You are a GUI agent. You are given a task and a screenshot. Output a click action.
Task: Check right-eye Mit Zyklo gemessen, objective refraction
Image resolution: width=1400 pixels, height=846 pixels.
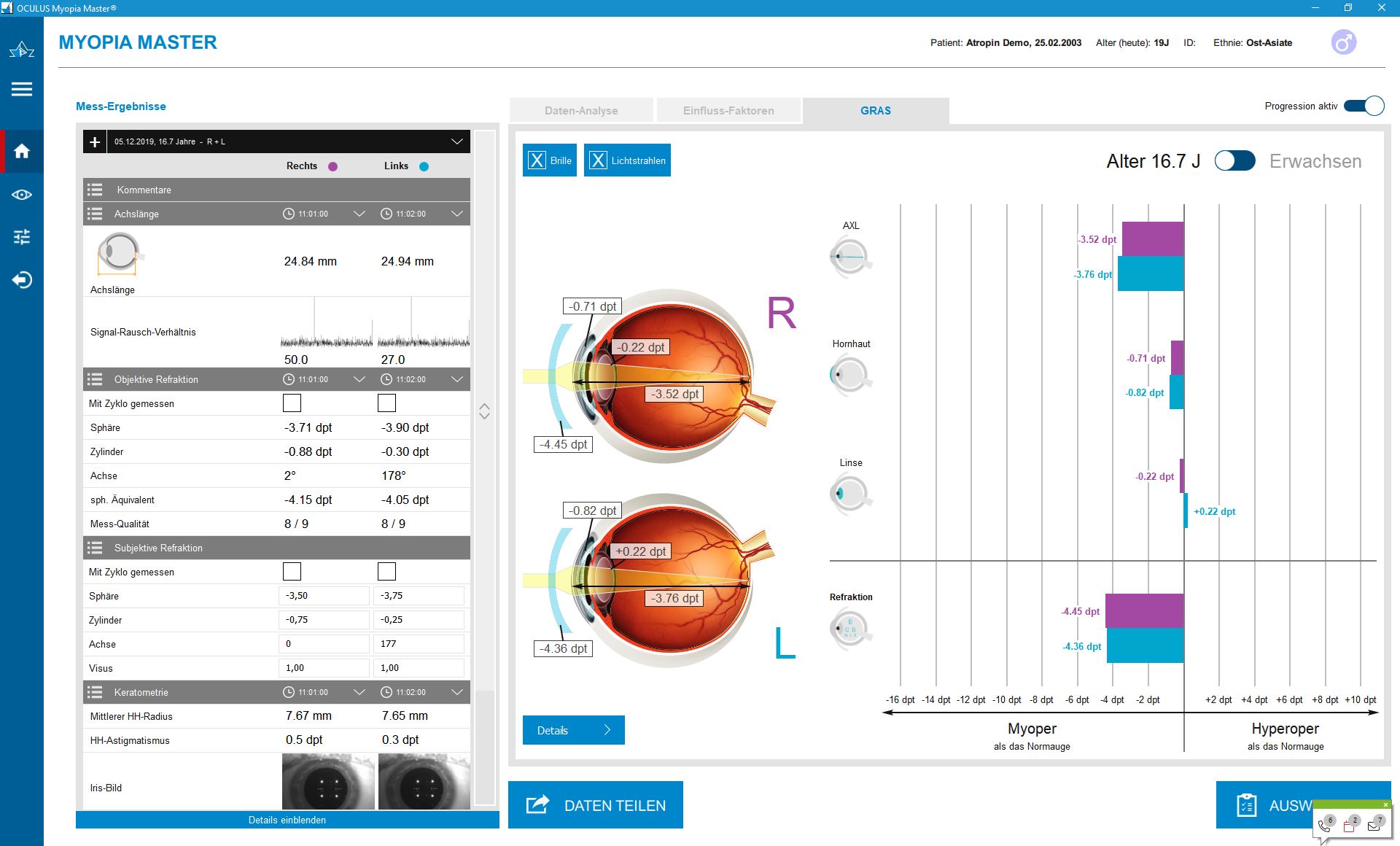click(x=292, y=403)
